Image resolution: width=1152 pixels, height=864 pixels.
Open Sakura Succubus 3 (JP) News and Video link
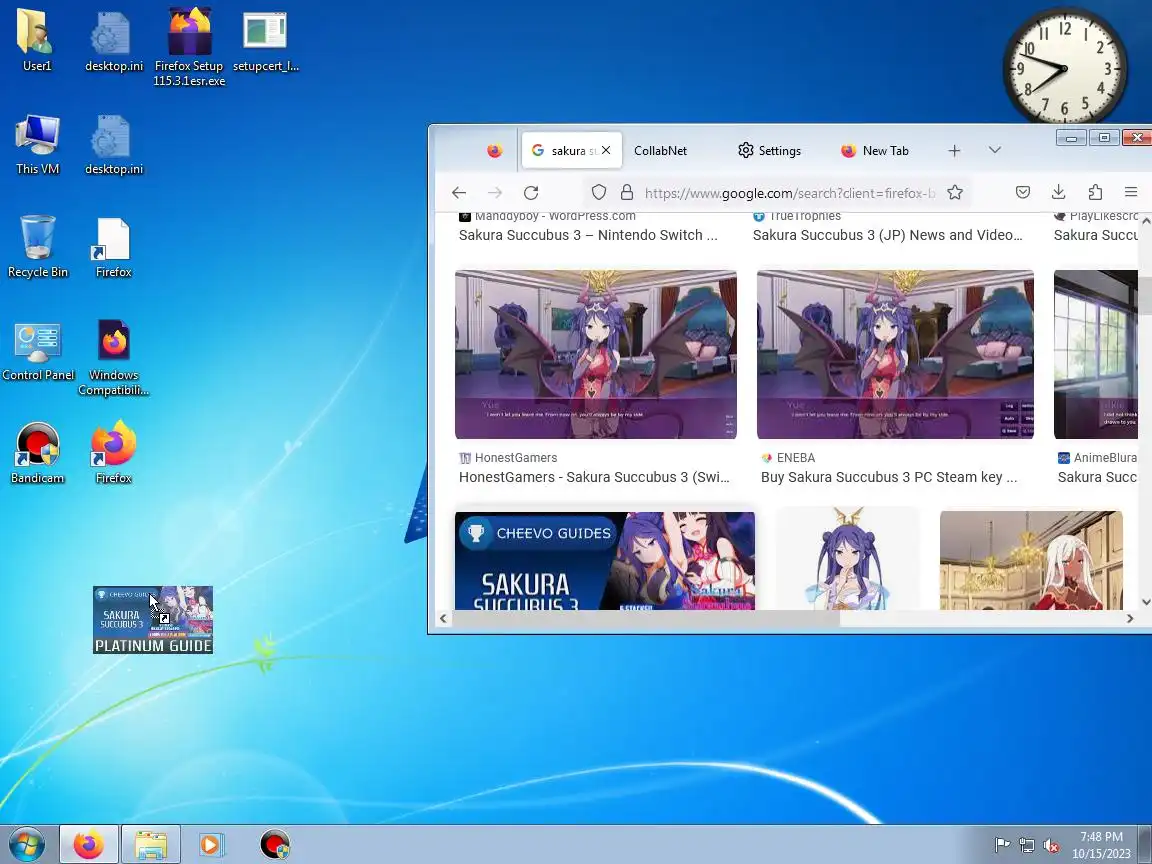(x=888, y=235)
